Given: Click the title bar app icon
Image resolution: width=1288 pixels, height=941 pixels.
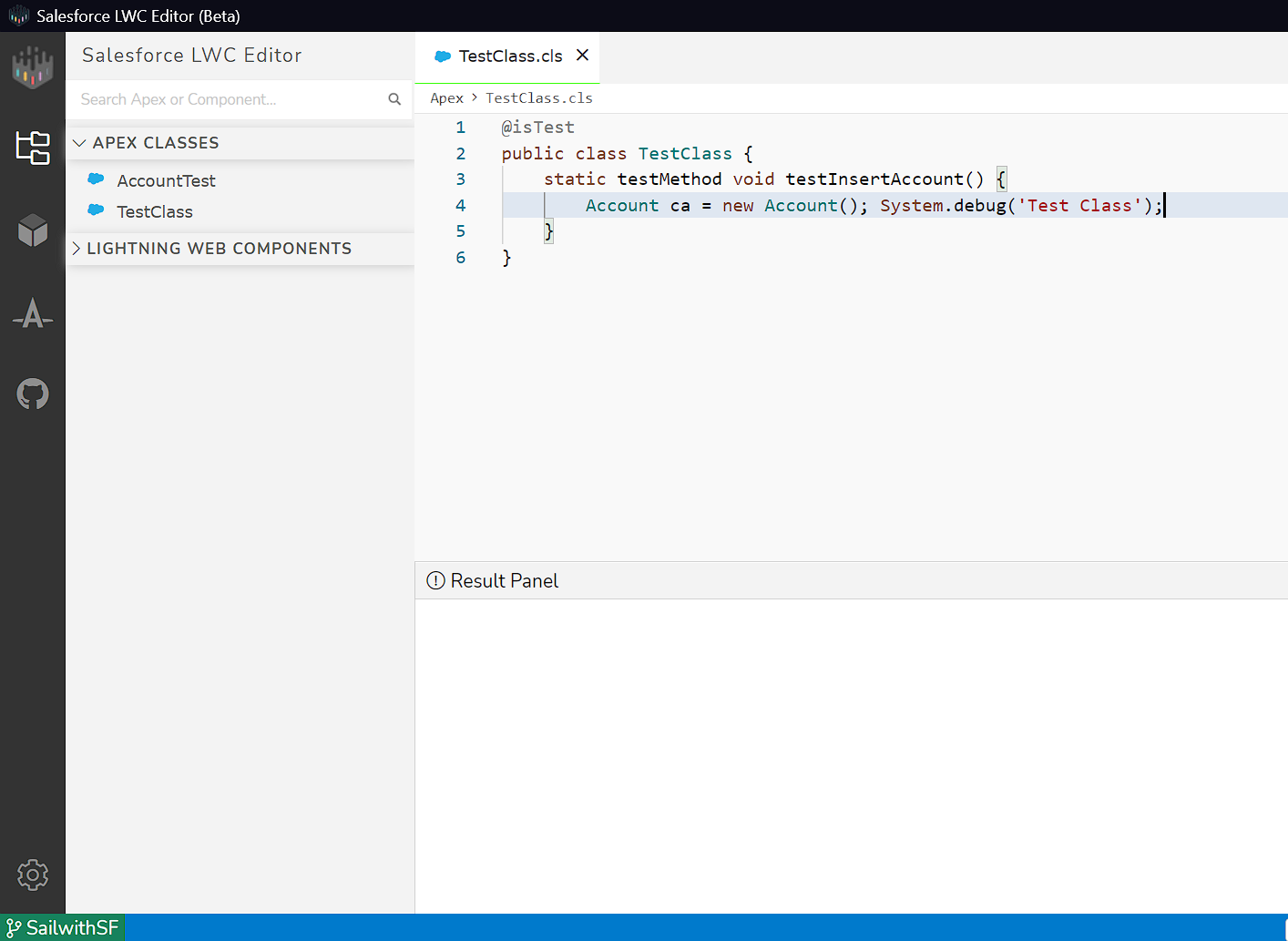Looking at the screenshot, I should click(x=19, y=15).
